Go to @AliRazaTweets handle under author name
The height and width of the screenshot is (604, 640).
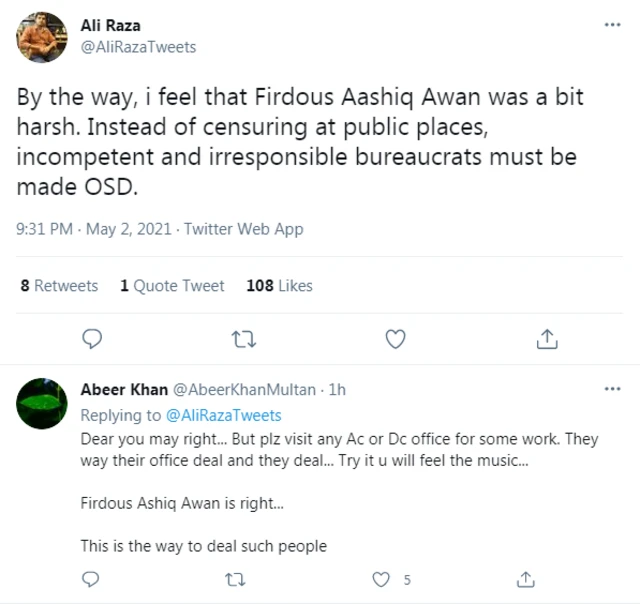click(138, 47)
